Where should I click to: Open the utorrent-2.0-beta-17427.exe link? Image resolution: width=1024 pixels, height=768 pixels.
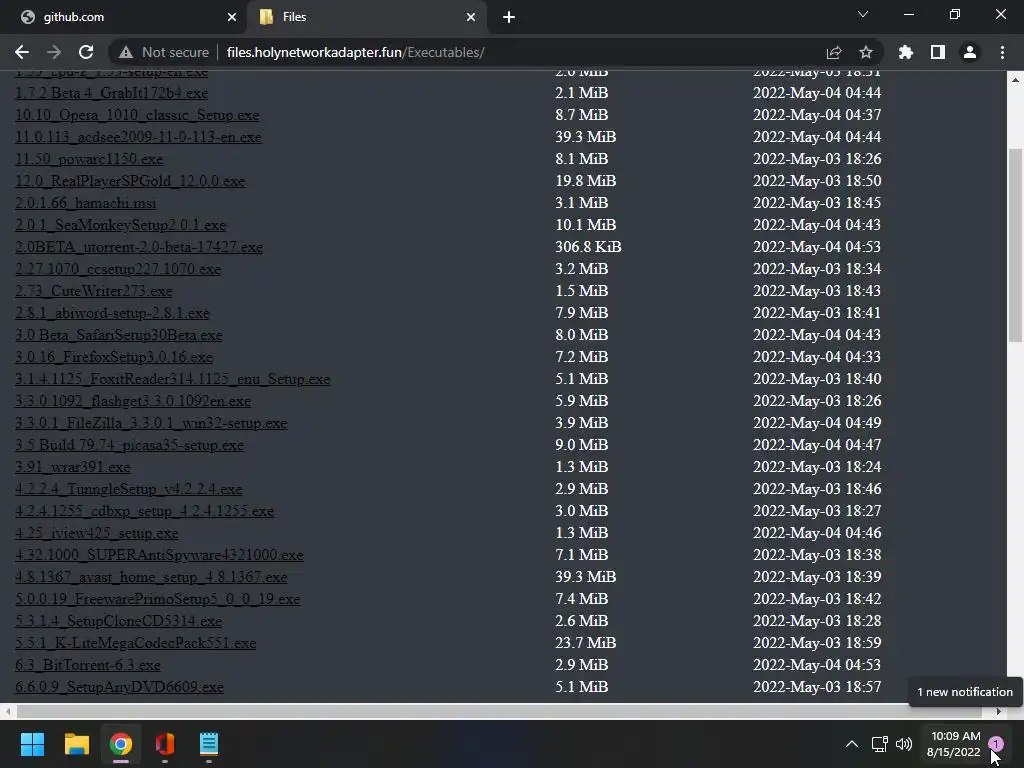pos(138,247)
